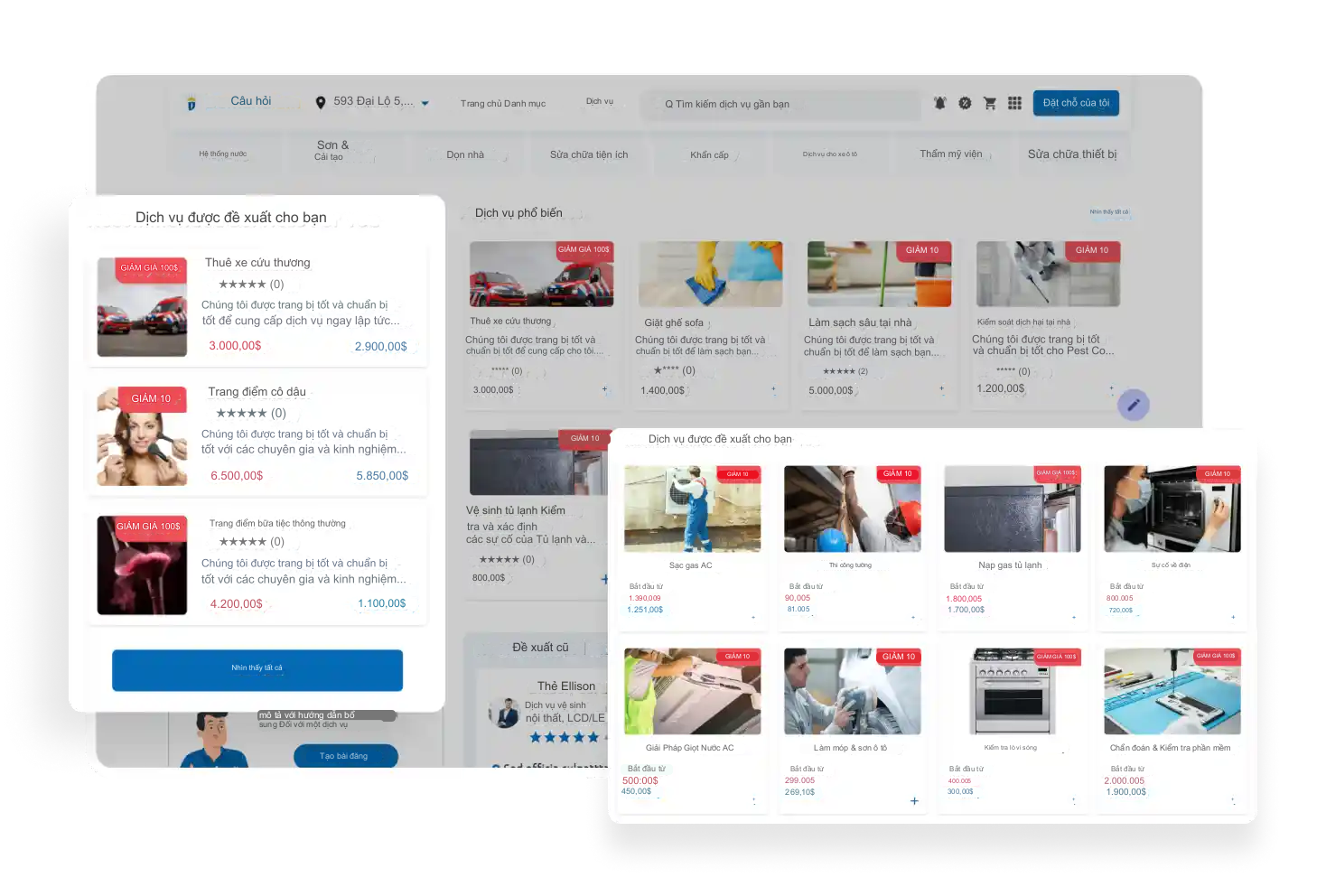Open Trang điểm cô dâu thumbnail
Screen dimensions: 1326x896
click(x=142, y=436)
